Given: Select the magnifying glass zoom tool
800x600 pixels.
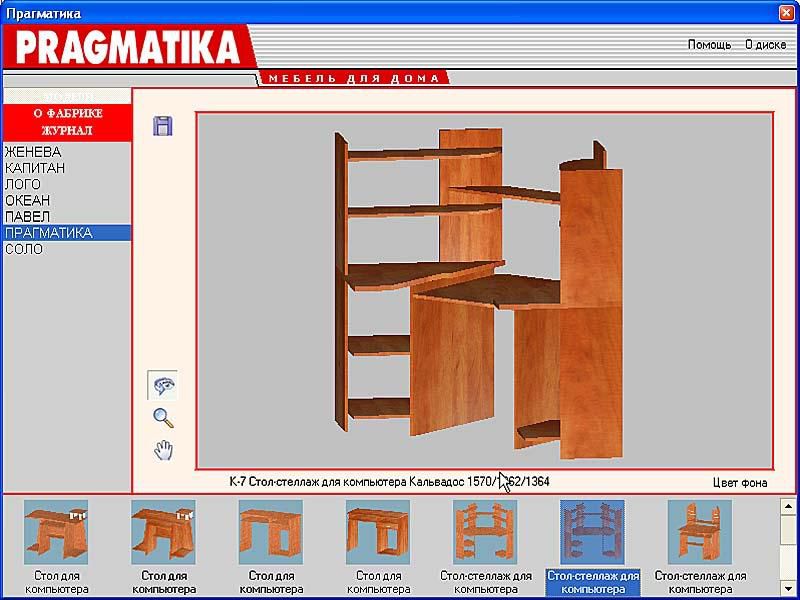Looking at the screenshot, I should click(163, 418).
